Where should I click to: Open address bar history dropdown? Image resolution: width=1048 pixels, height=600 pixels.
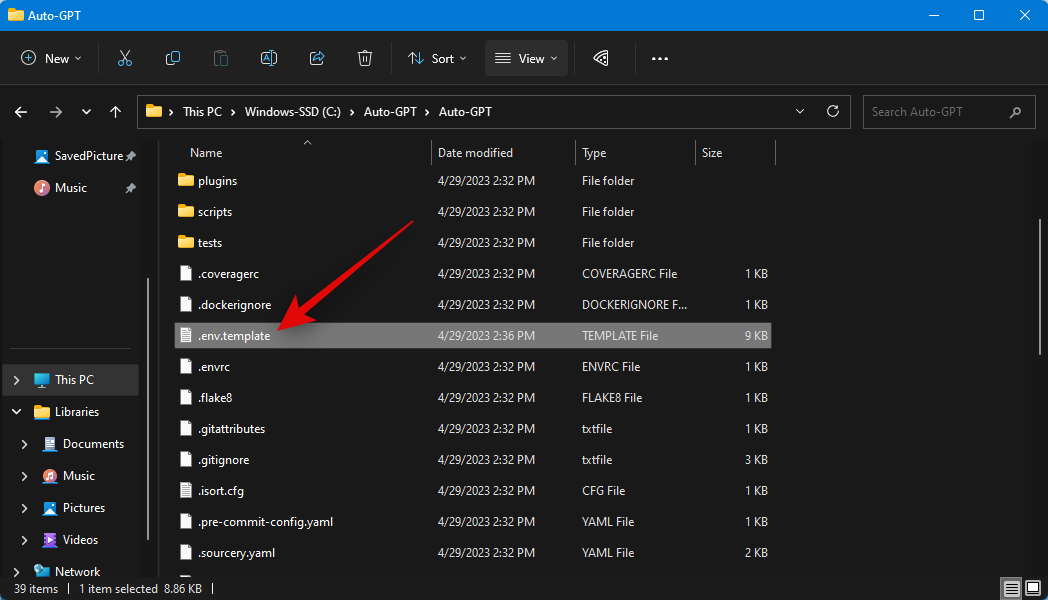[x=799, y=111]
